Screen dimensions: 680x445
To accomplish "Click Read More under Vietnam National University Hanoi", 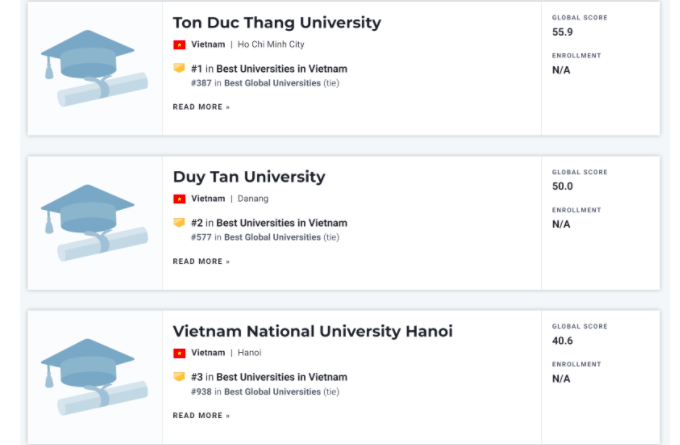I will click(x=200, y=415).
